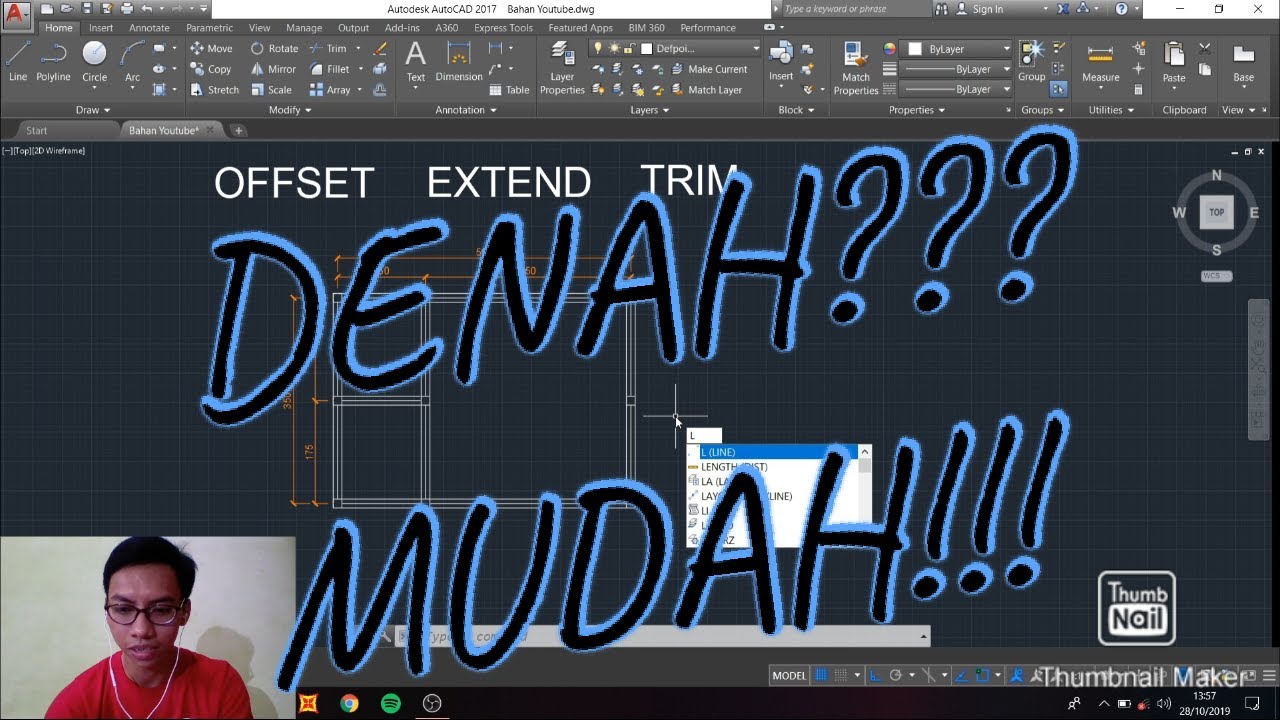Activate the Copy command
The height and width of the screenshot is (720, 1280).
(211, 69)
